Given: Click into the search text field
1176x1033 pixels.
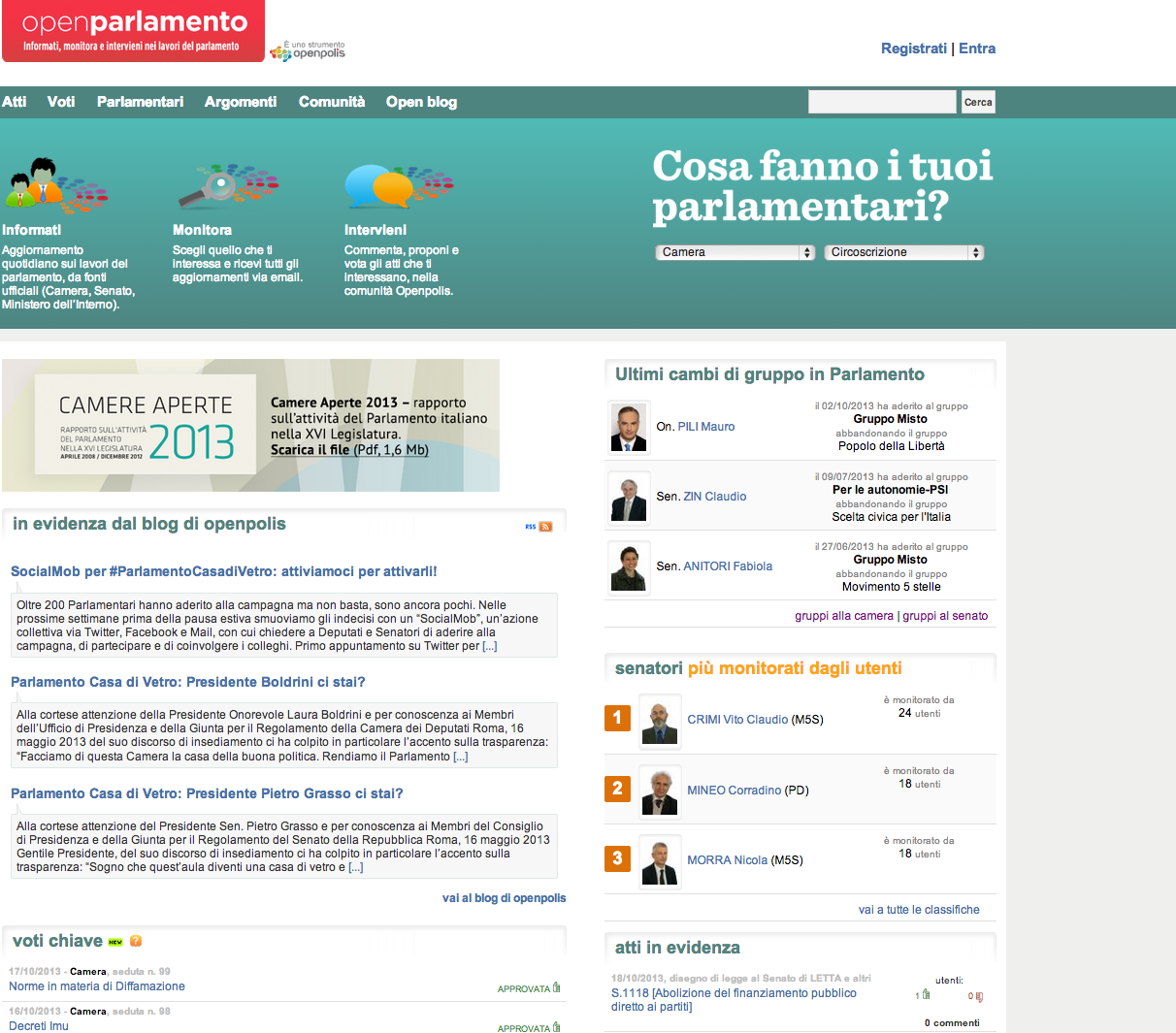Looking at the screenshot, I should tap(881, 102).
